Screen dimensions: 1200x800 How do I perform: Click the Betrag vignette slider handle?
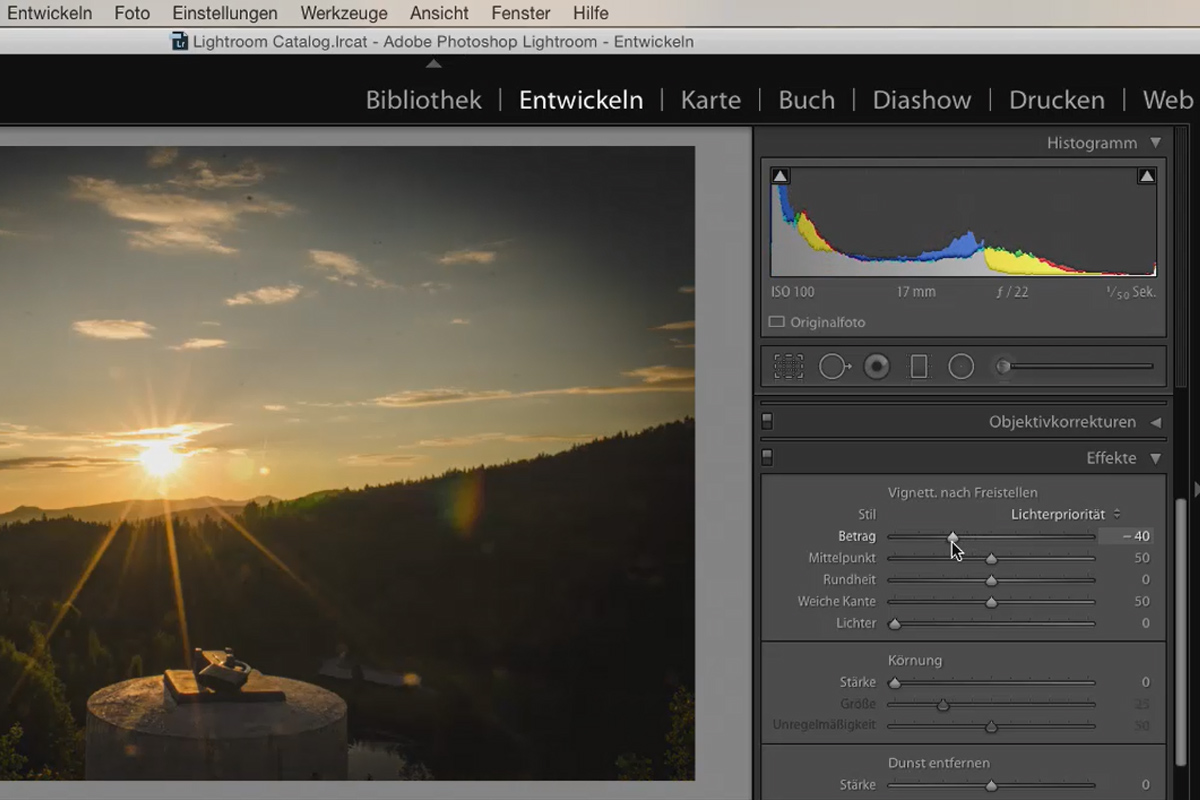pos(953,537)
